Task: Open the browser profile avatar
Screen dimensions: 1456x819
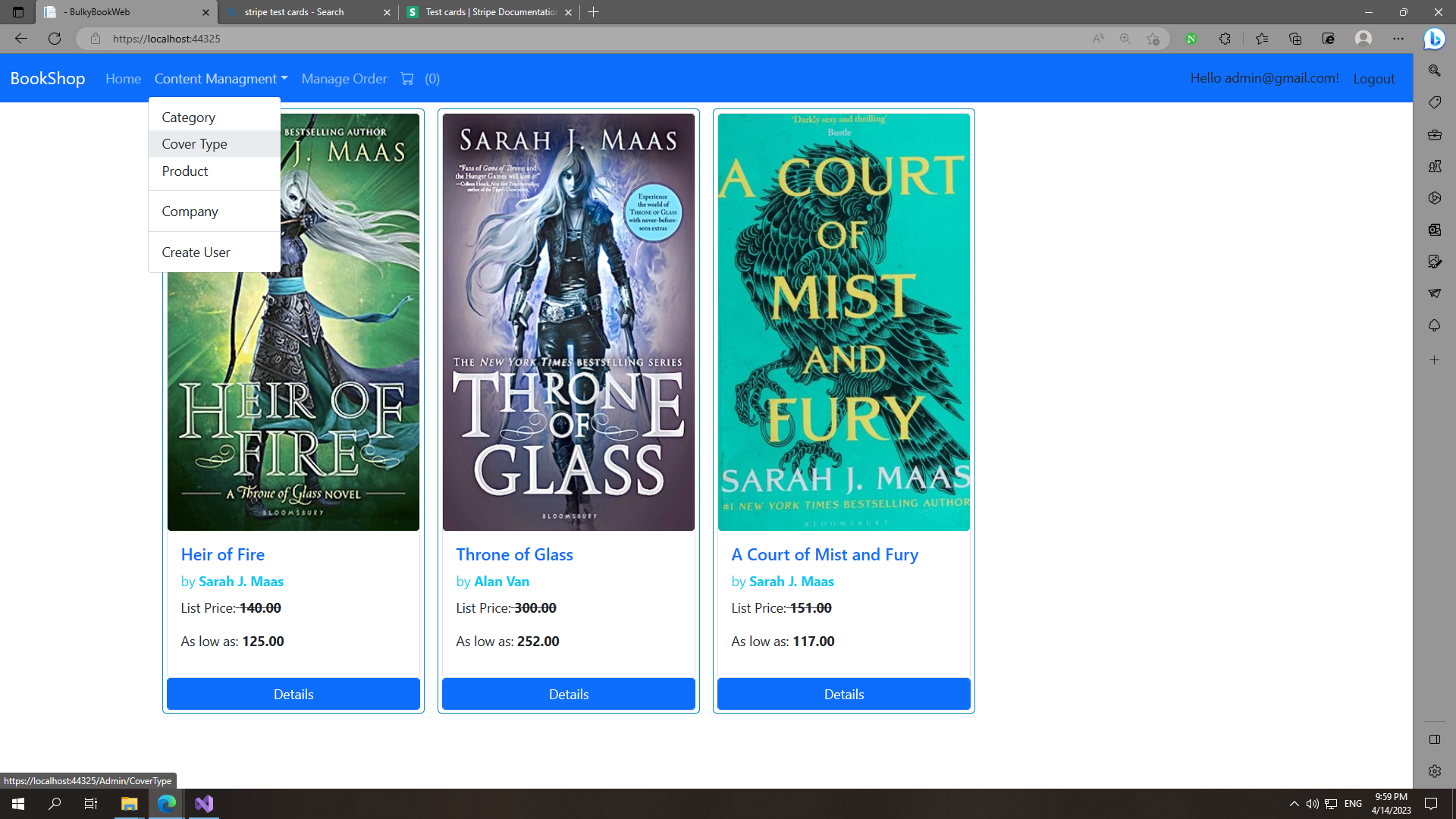Action: pos(1363,39)
